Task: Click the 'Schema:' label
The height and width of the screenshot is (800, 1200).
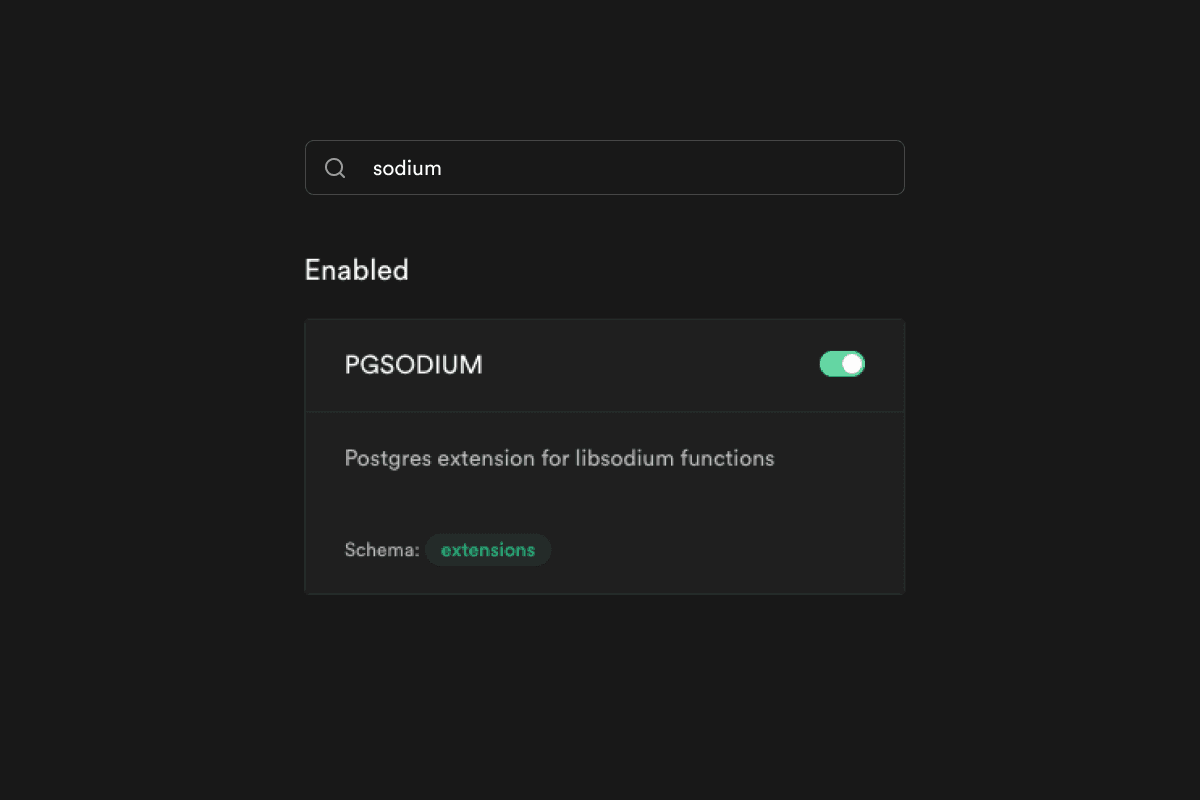Action: click(381, 550)
